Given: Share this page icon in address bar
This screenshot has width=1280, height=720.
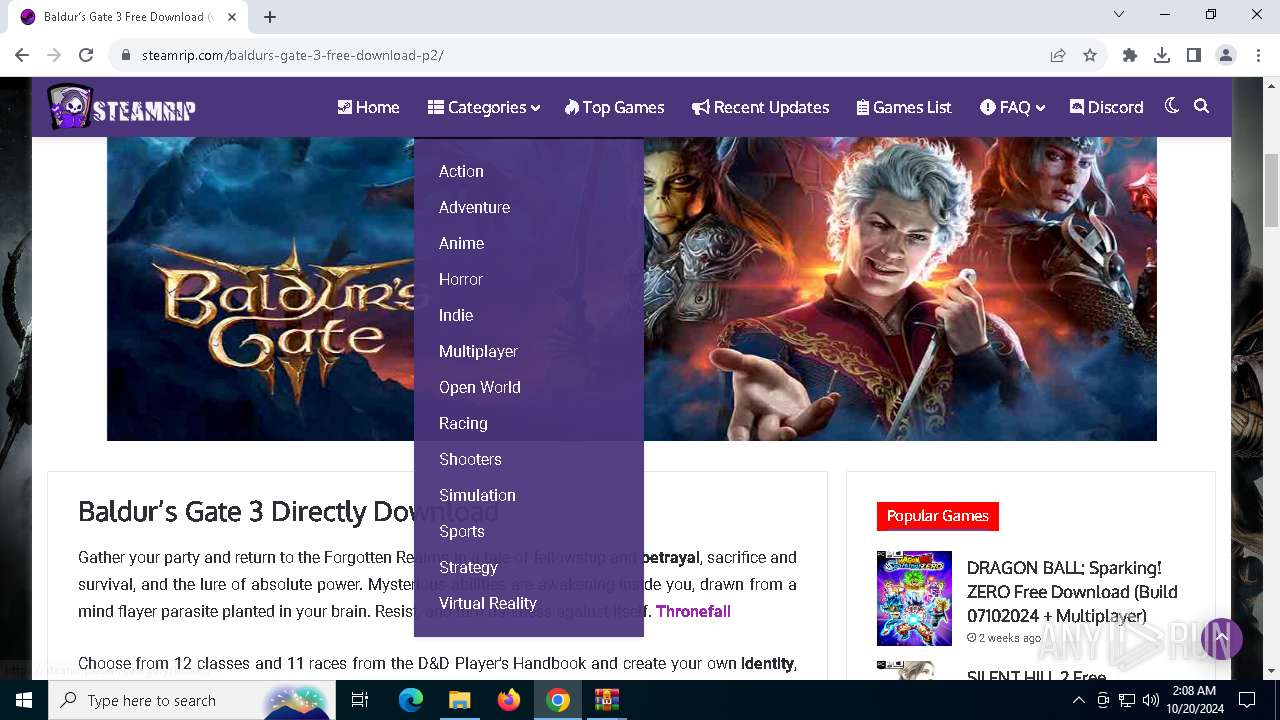Looking at the screenshot, I should coord(1058,55).
